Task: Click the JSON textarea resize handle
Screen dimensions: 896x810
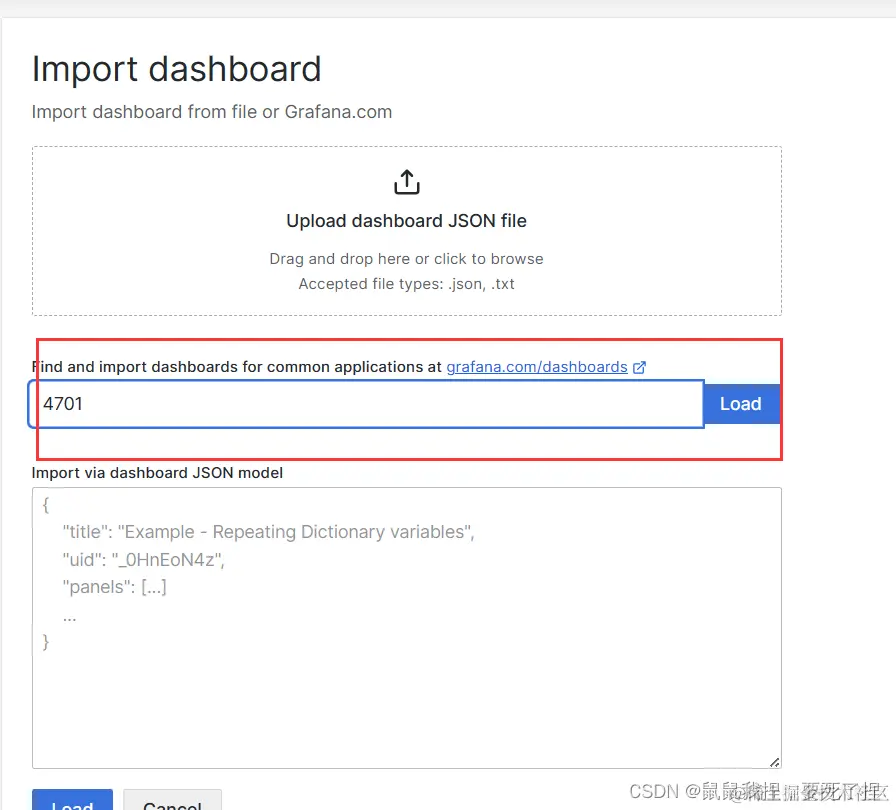Action: click(774, 762)
